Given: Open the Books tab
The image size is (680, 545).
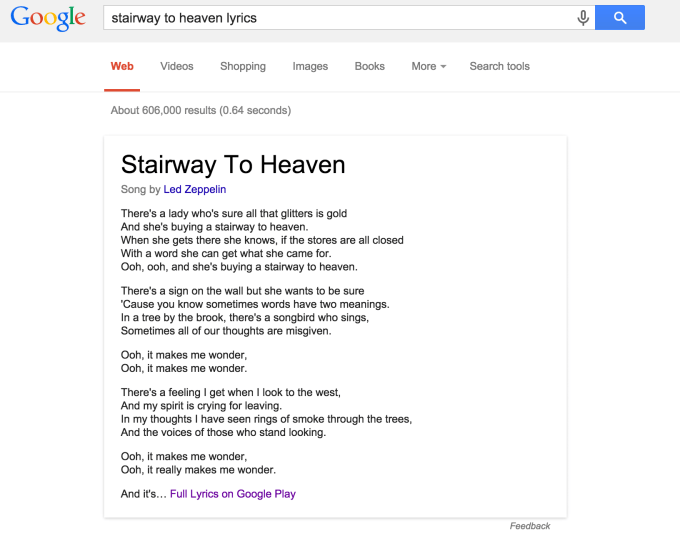Looking at the screenshot, I should coord(370,66).
